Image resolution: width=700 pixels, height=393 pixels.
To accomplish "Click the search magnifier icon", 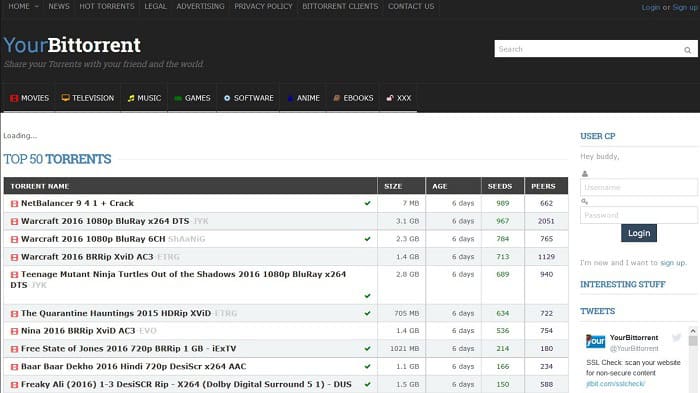I will pos(688,50).
